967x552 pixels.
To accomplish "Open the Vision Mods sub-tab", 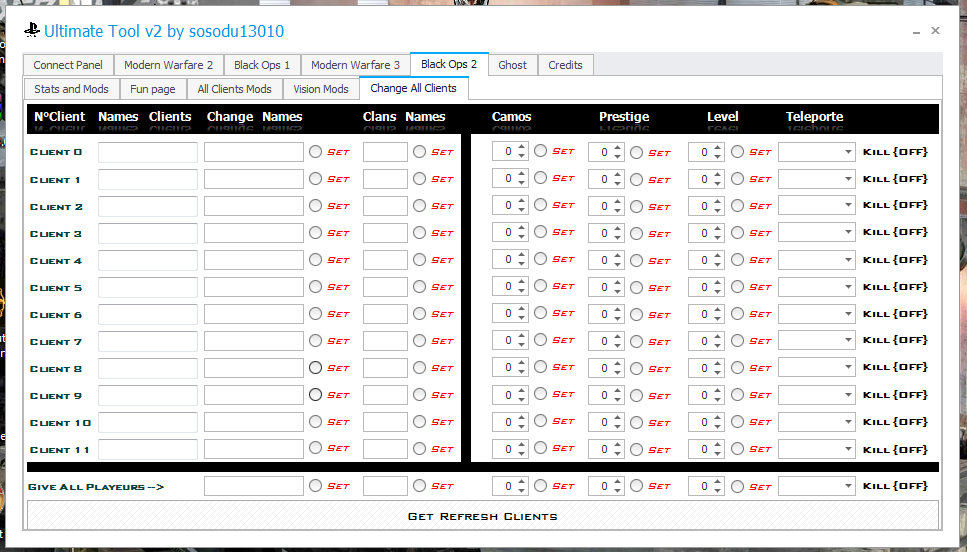I will 321,89.
